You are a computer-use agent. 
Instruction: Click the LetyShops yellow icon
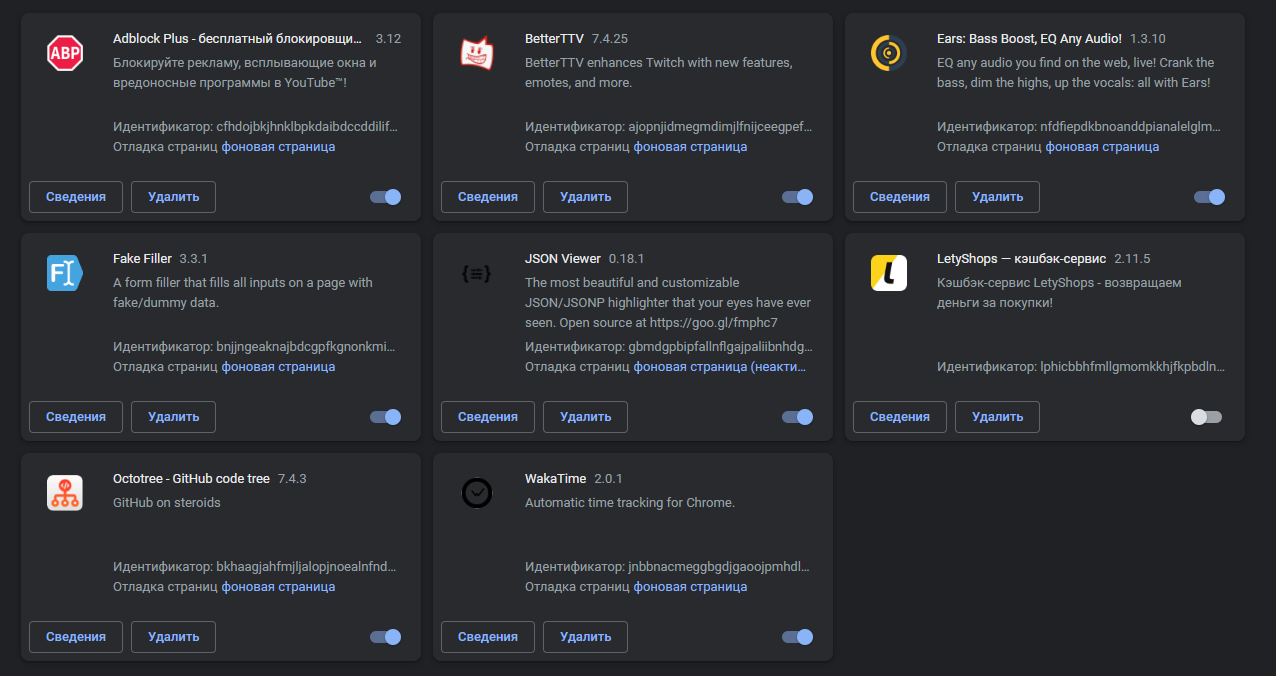889,273
